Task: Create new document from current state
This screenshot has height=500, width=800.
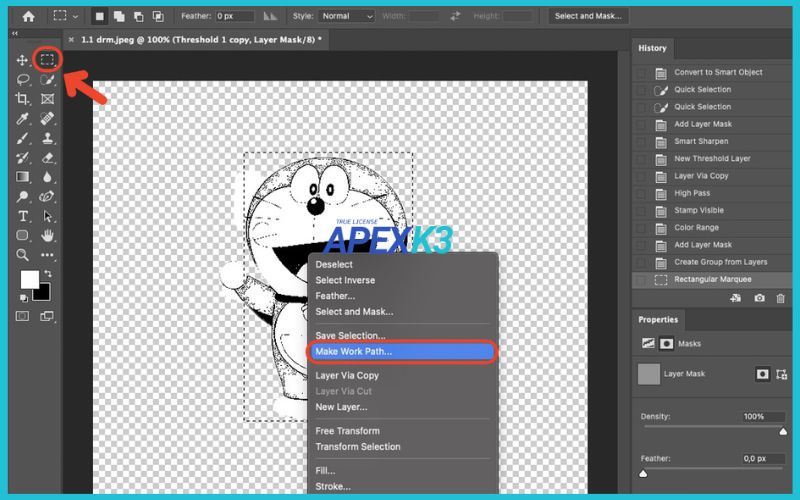Action: pyautogui.click(x=735, y=298)
